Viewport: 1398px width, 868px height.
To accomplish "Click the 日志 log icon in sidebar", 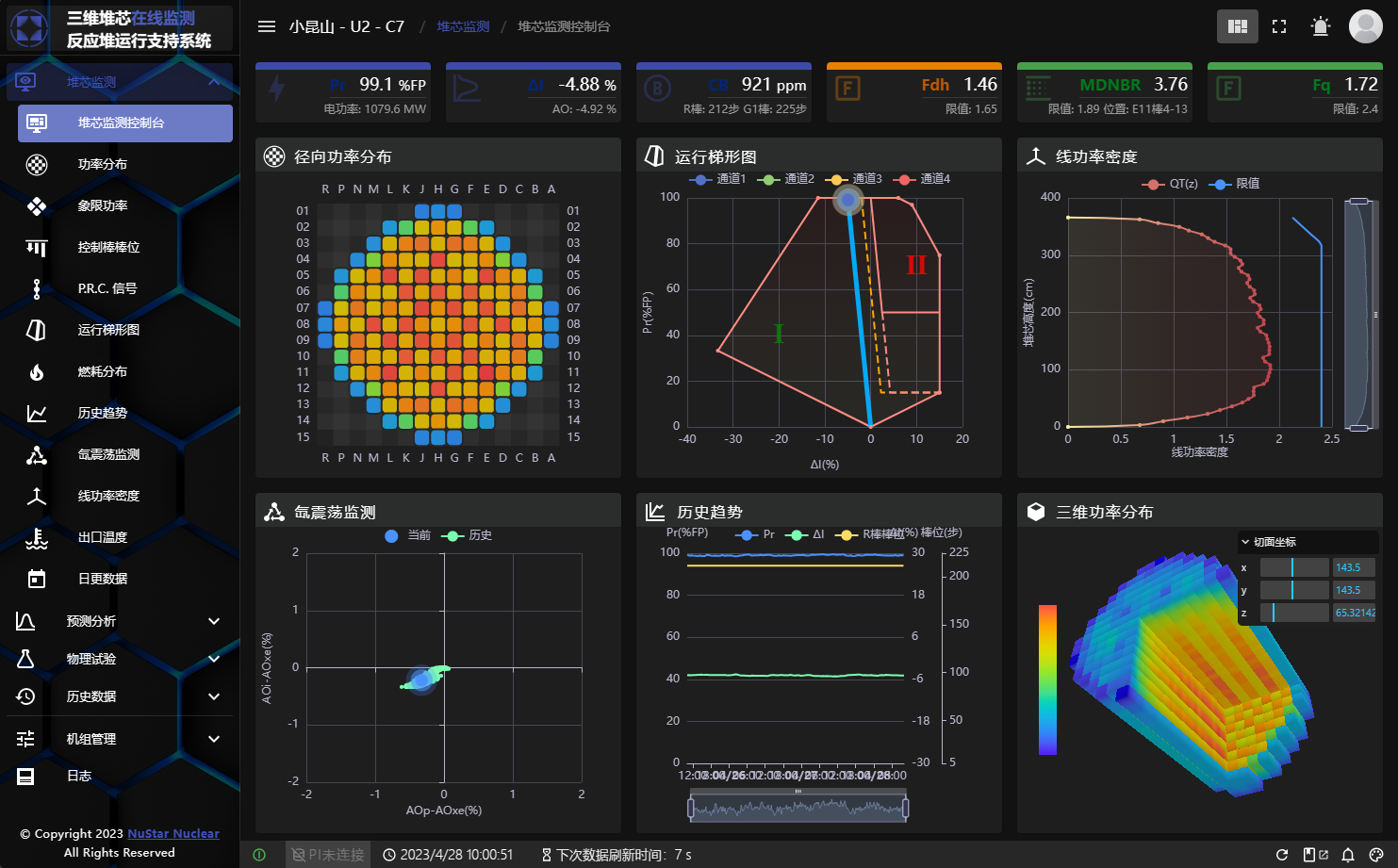I will (25, 777).
